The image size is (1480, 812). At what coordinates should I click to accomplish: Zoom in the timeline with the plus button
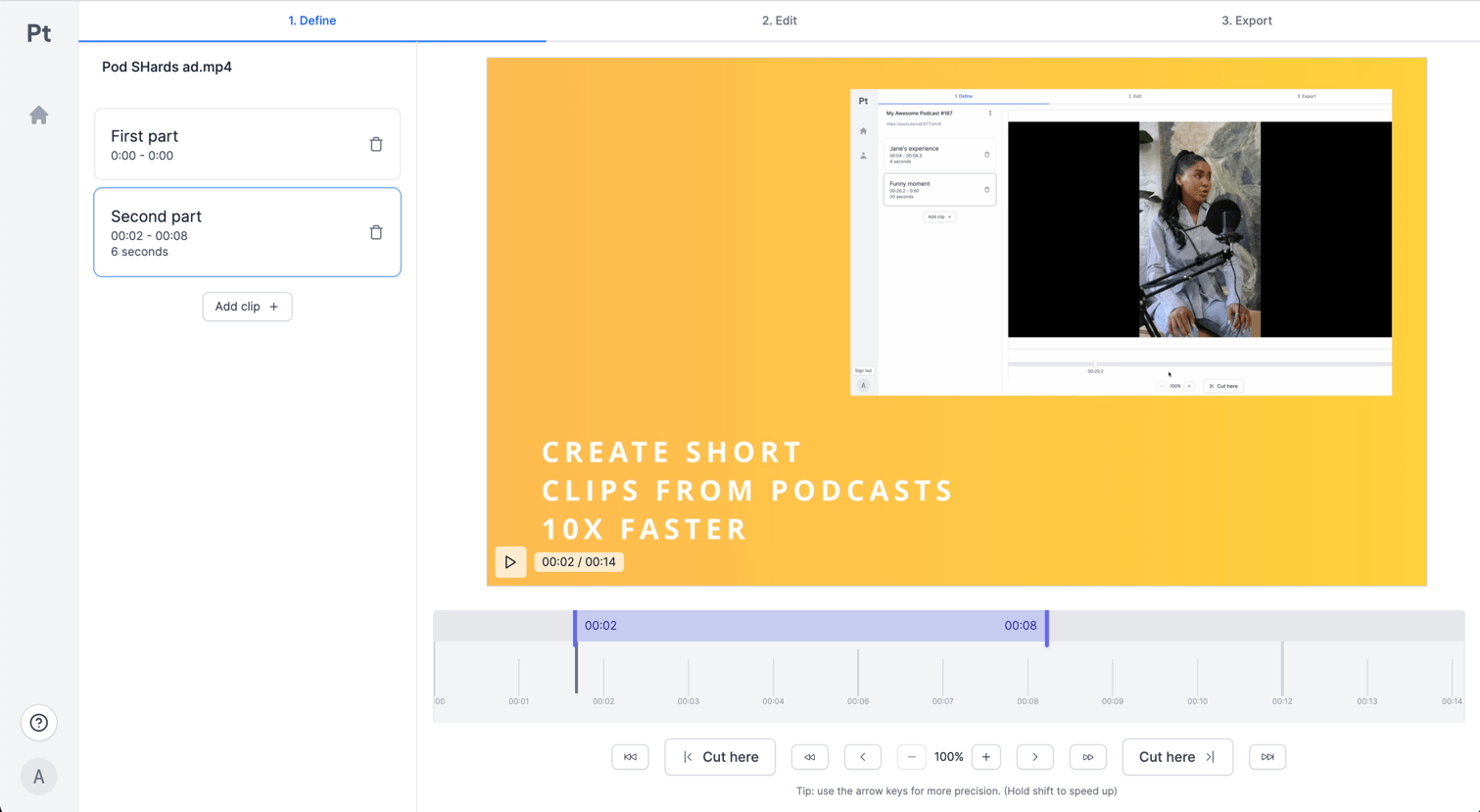pos(986,757)
